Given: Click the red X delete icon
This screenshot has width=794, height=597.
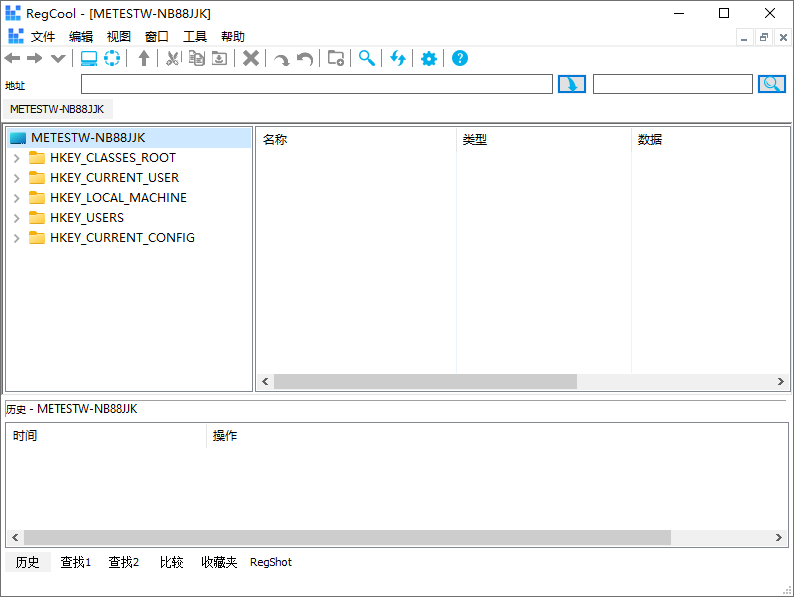Looking at the screenshot, I should (x=251, y=59).
